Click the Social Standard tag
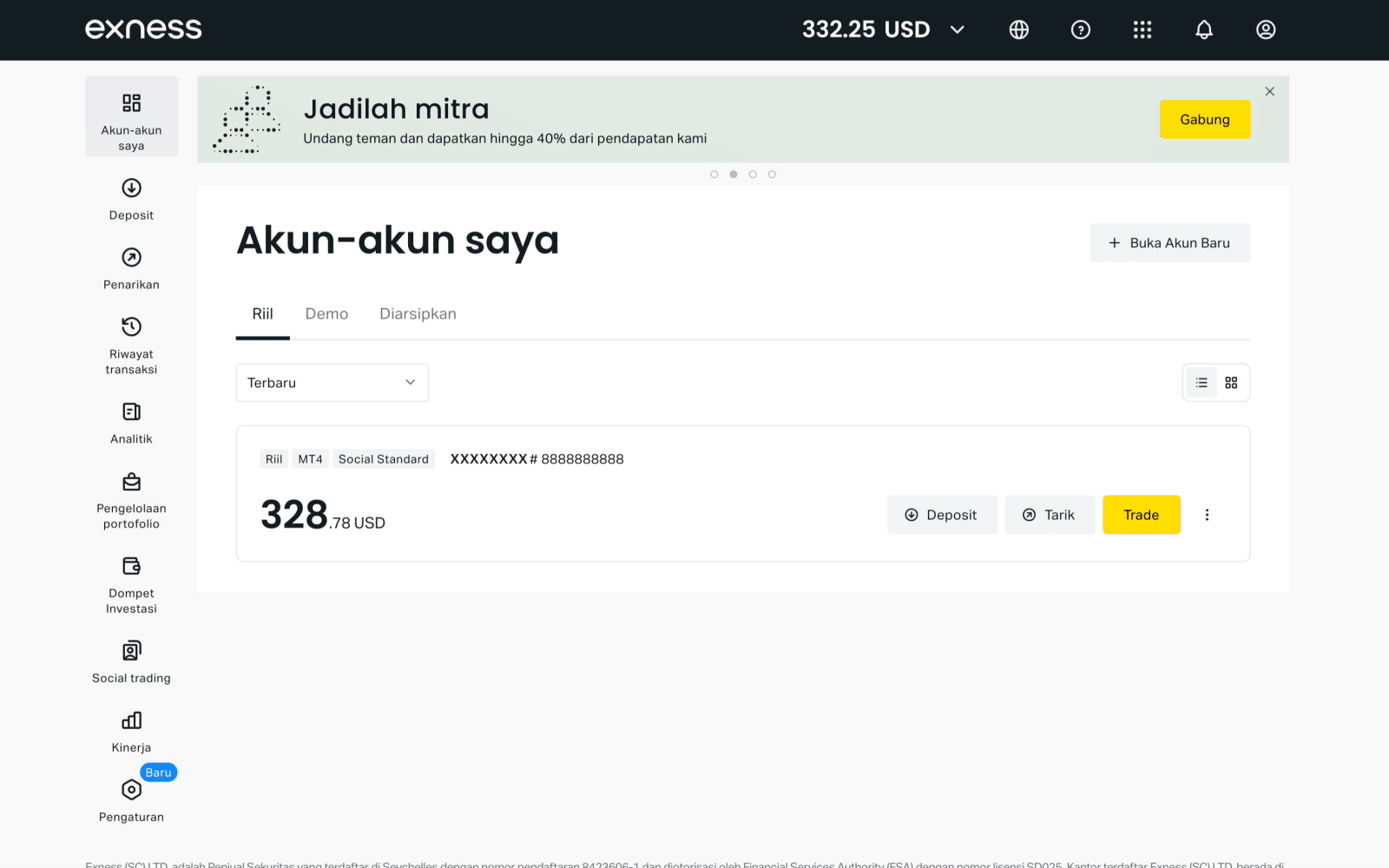Viewport: 1389px width, 868px height. pyautogui.click(x=384, y=459)
